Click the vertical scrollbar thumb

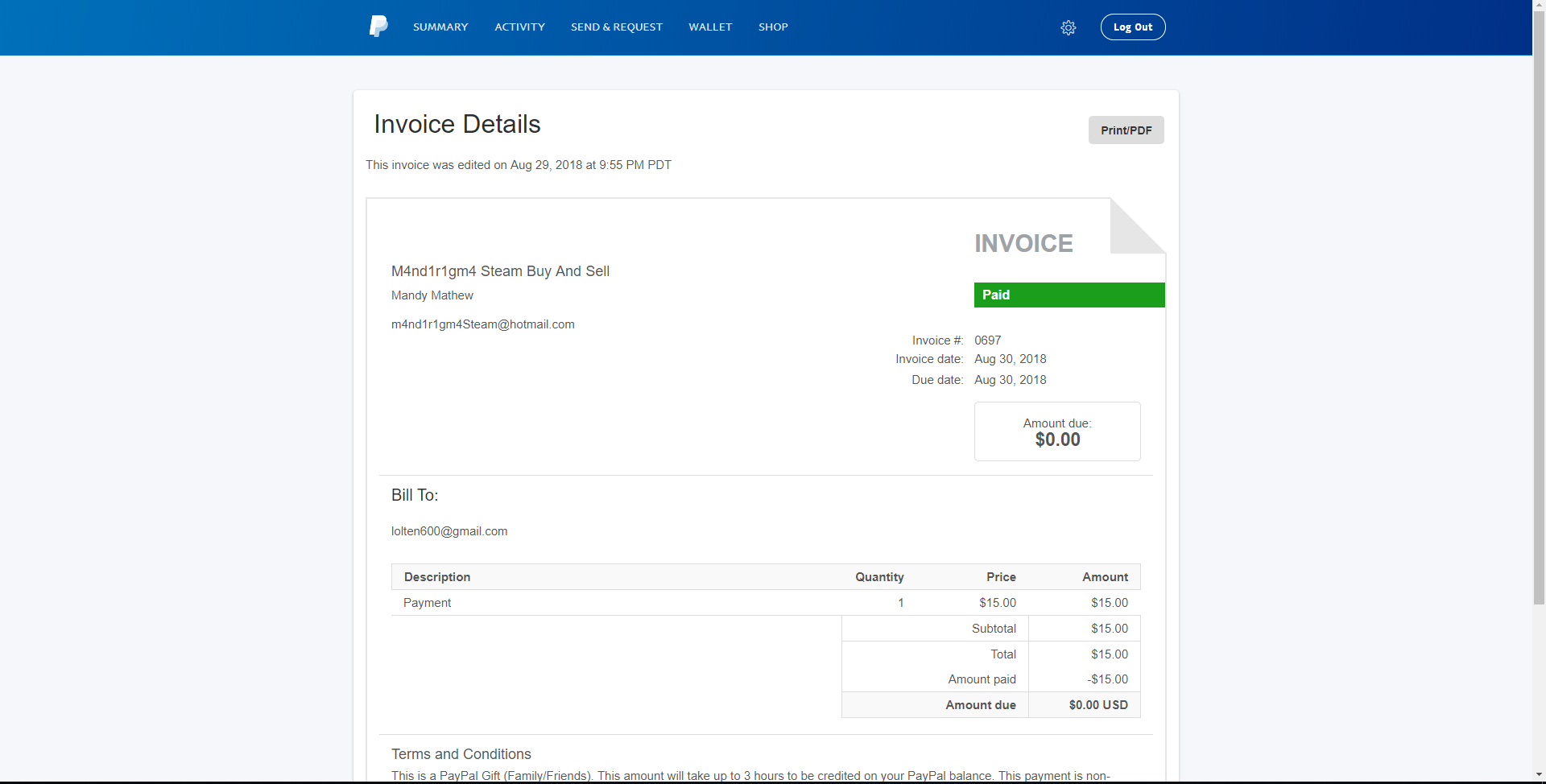[x=1539, y=302]
